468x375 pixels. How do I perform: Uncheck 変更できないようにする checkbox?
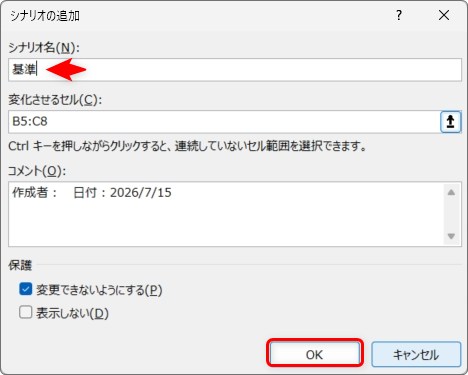coord(26,289)
